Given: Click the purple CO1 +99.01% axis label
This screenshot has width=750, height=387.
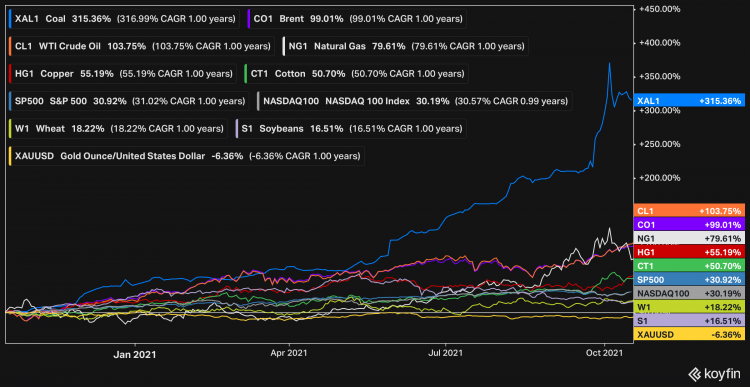Looking at the screenshot, I should pyautogui.click(x=689, y=224).
